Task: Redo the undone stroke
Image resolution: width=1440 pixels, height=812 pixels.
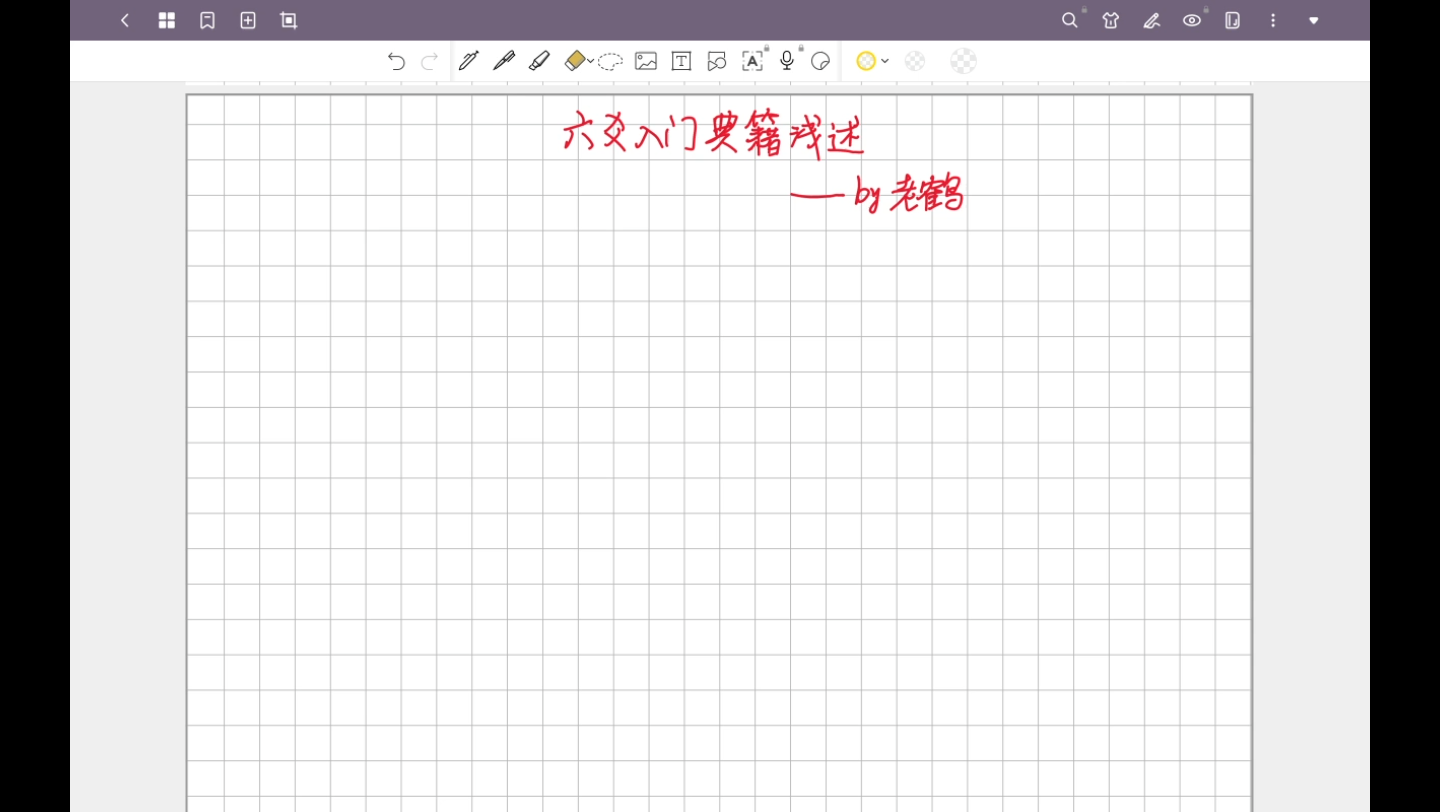Action: pyautogui.click(x=430, y=61)
